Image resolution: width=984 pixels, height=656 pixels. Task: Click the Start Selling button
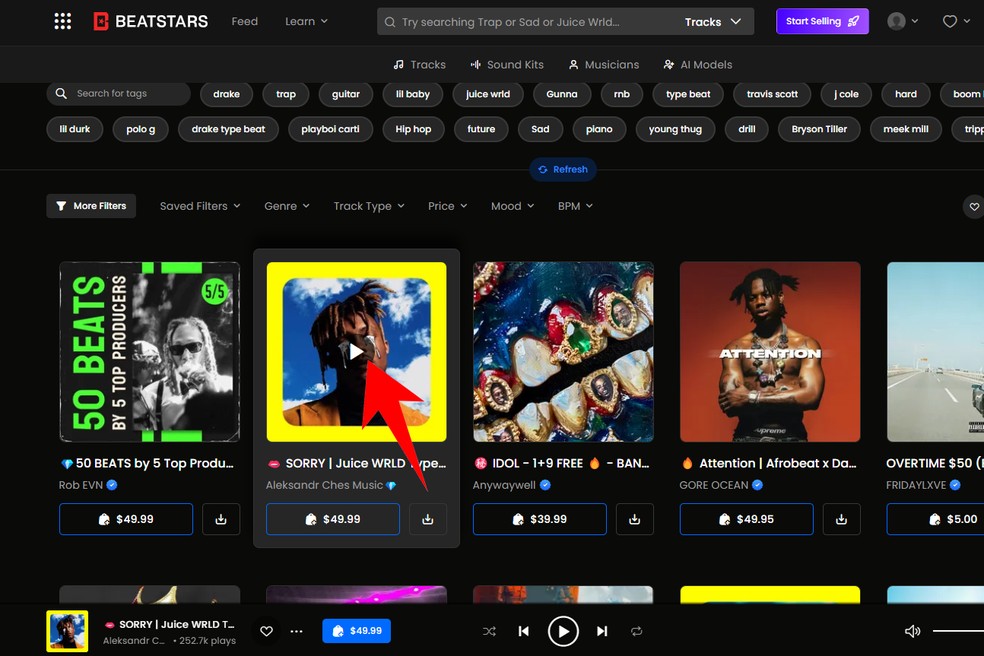point(822,21)
